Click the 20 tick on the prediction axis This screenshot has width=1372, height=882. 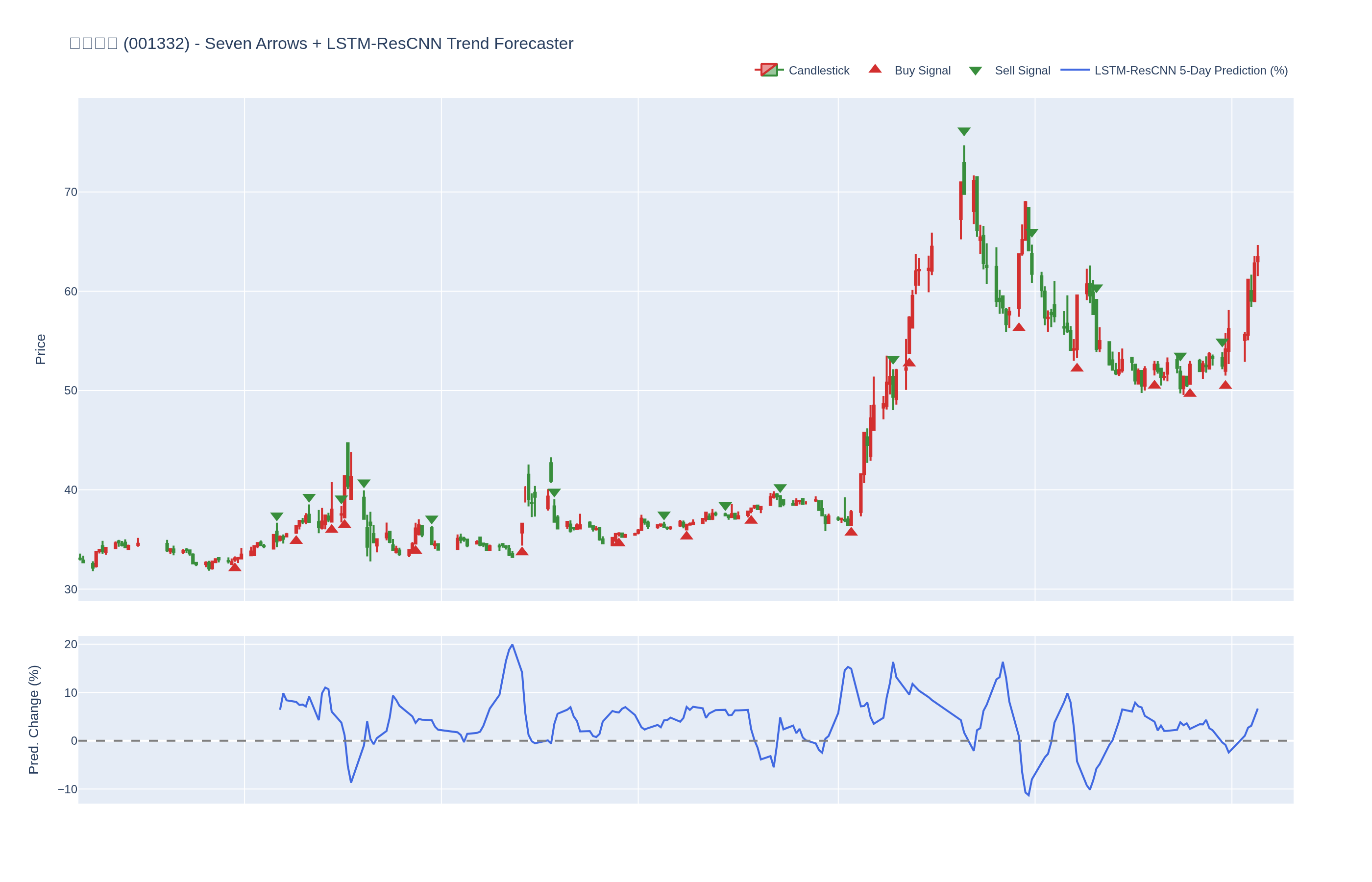[71, 644]
